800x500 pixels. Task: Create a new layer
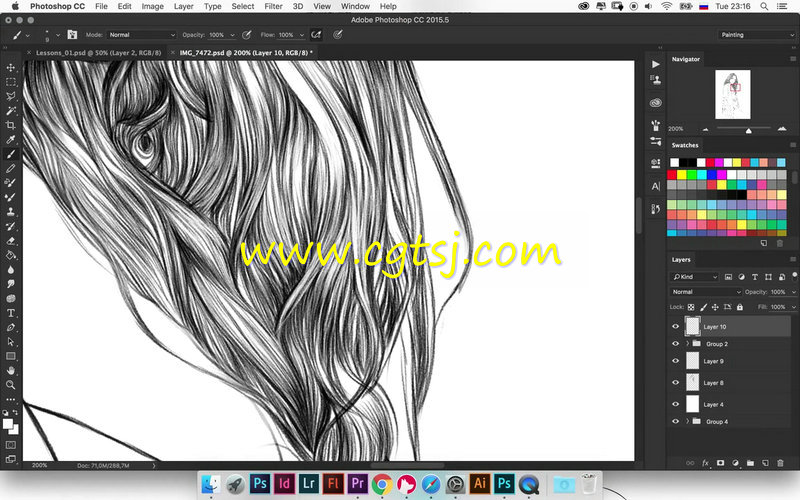click(x=765, y=463)
